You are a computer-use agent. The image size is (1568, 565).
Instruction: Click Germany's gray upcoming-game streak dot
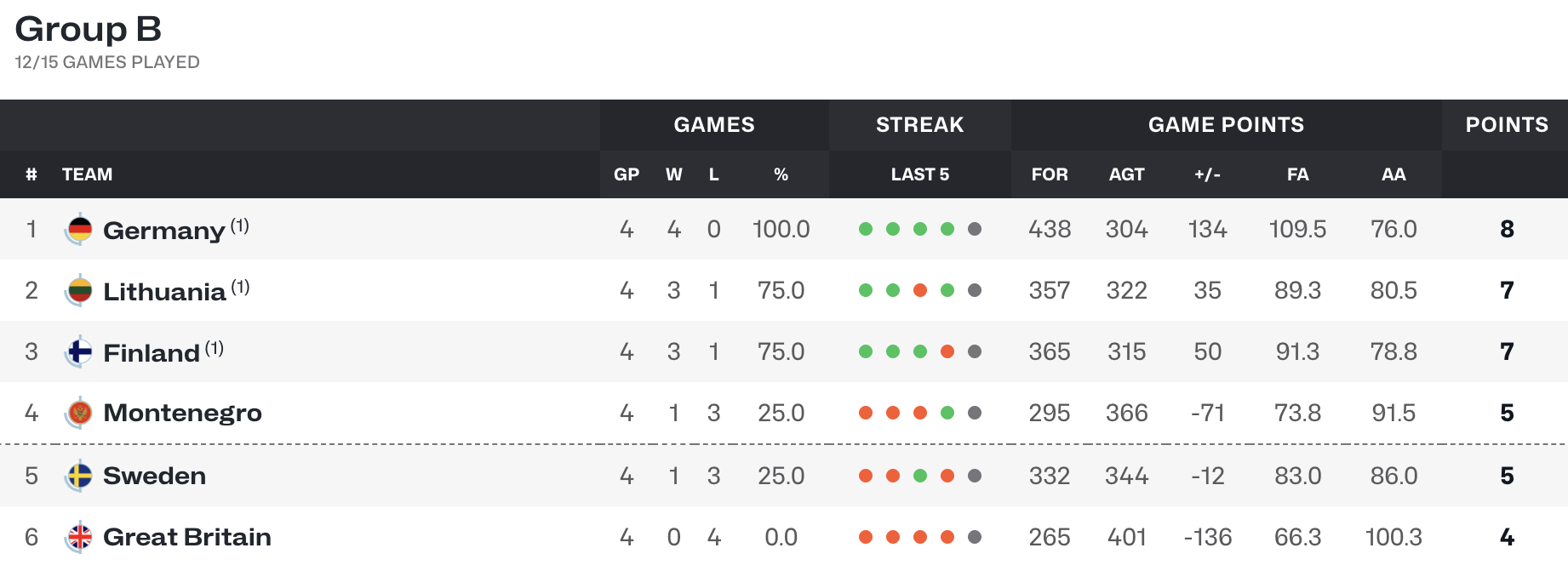tap(975, 229)
